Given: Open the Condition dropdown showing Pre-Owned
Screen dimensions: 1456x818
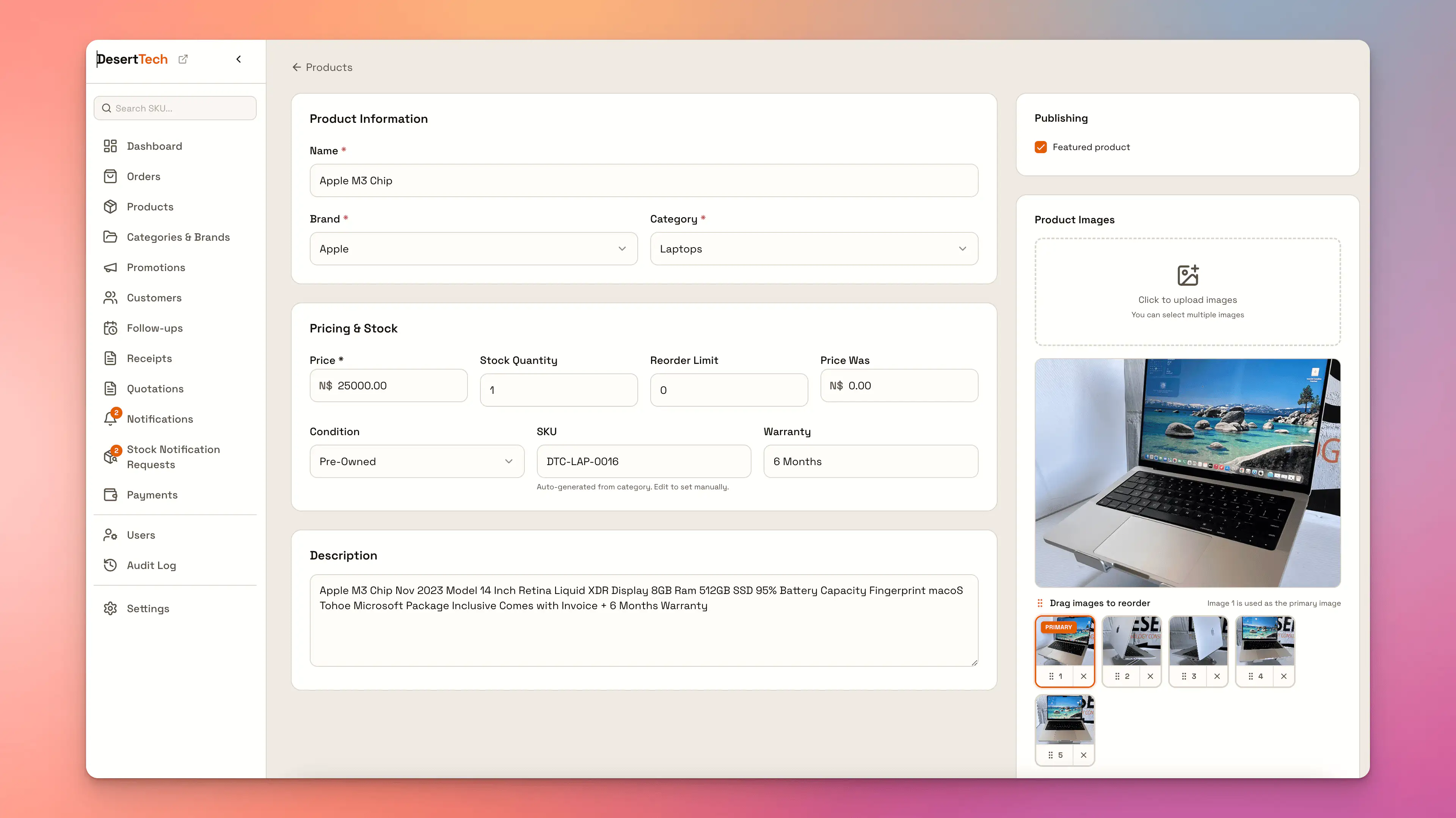Looking at the screenshot, I should [x=417, y=462].
